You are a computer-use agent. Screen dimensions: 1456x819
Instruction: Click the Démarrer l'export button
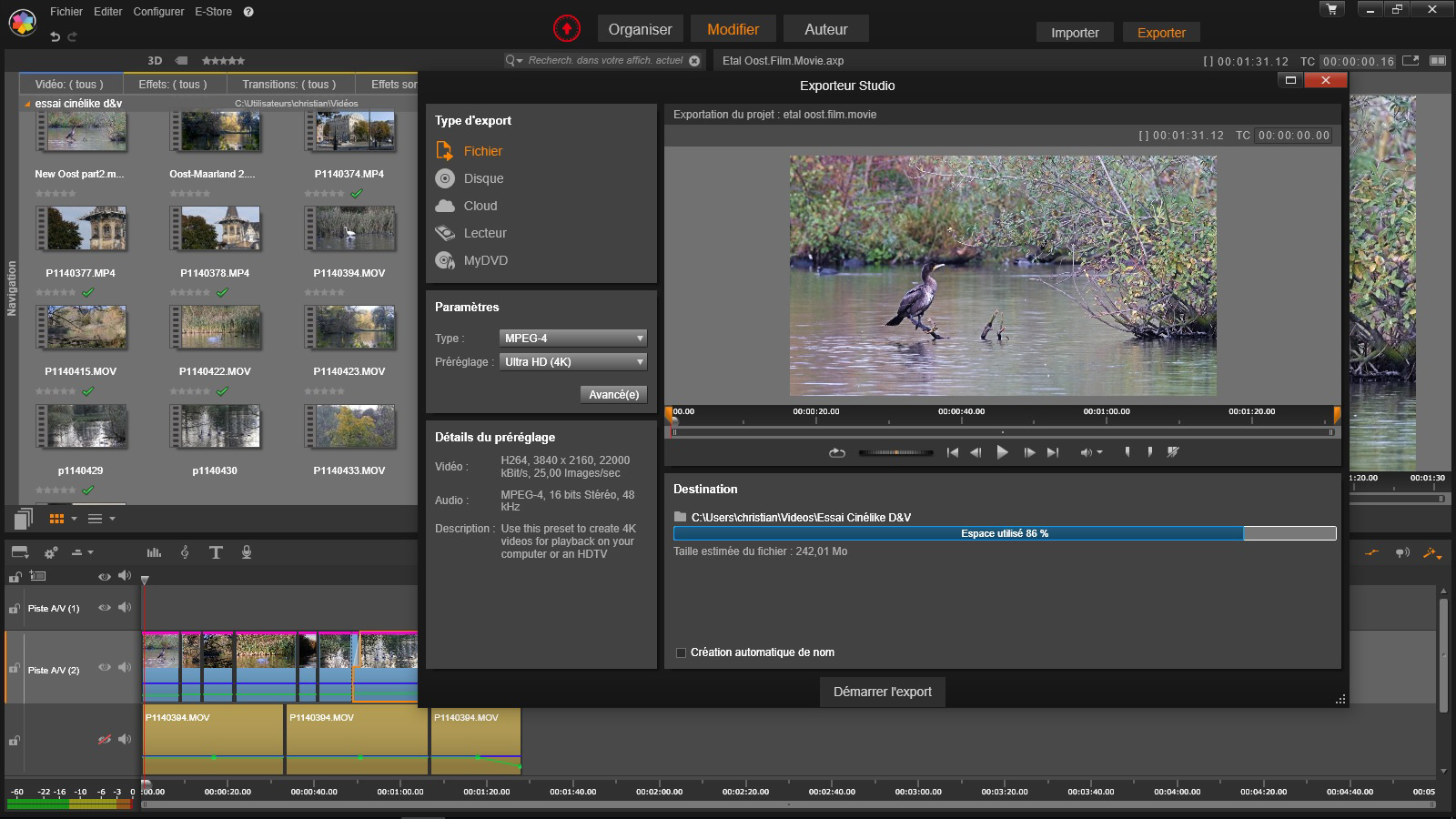[x=882, y=692]
